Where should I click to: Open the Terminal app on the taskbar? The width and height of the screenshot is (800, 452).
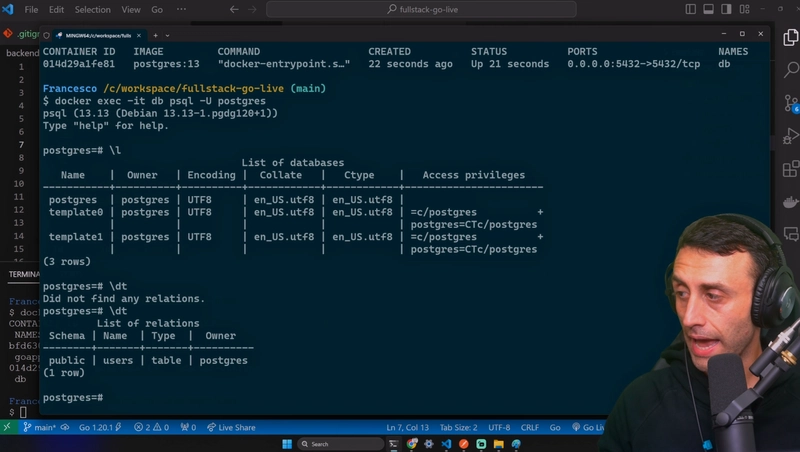[393, 444]
